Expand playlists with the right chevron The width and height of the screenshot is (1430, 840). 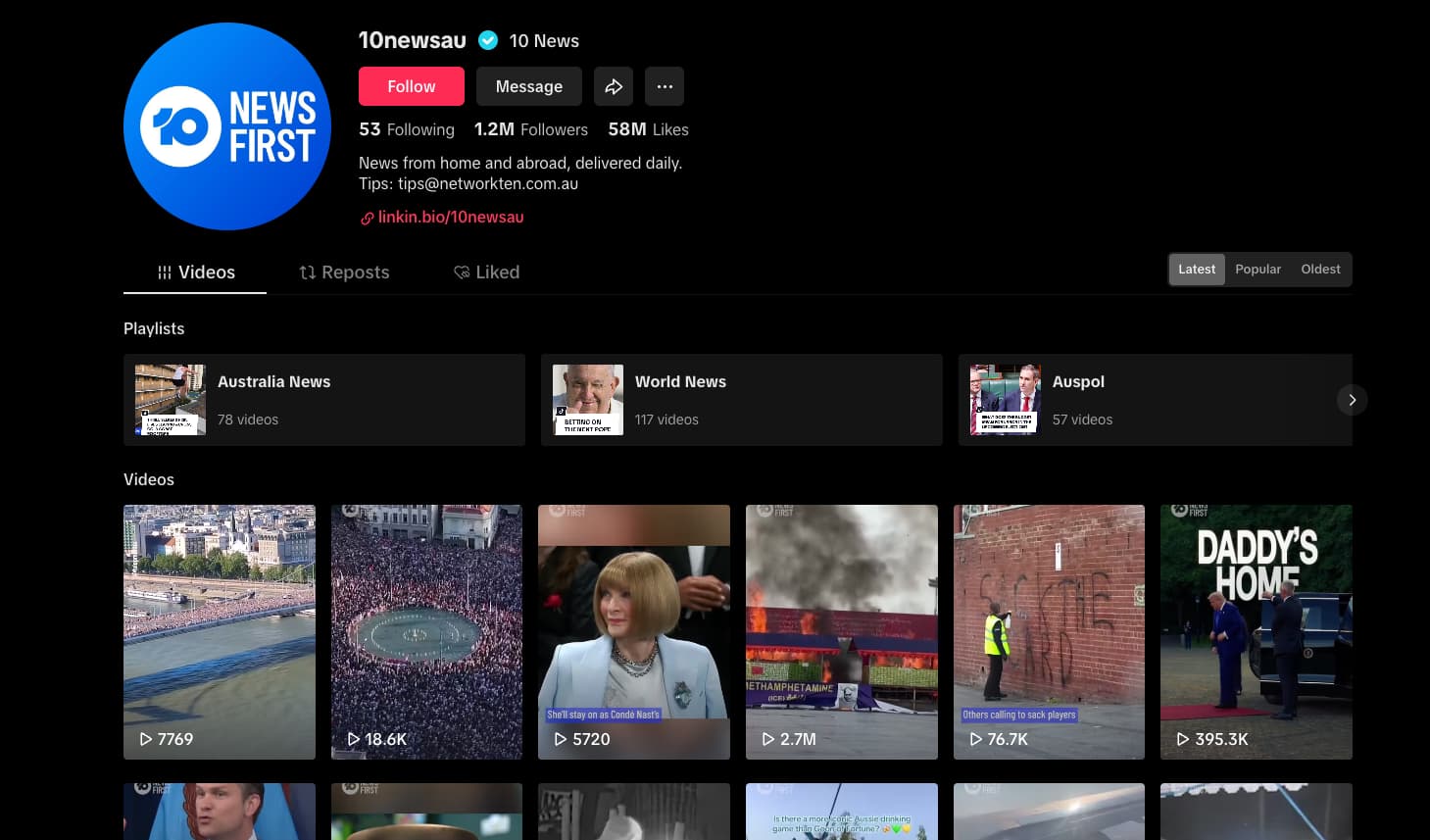[1352, 400]
